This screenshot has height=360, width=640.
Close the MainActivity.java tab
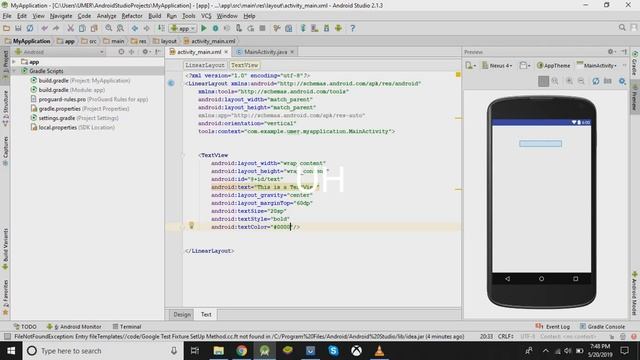point(292,52)
